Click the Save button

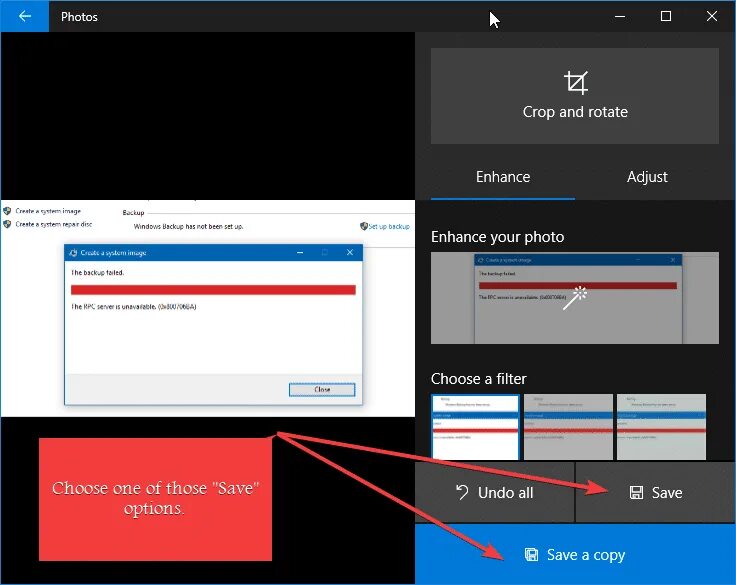click(655, 493)
